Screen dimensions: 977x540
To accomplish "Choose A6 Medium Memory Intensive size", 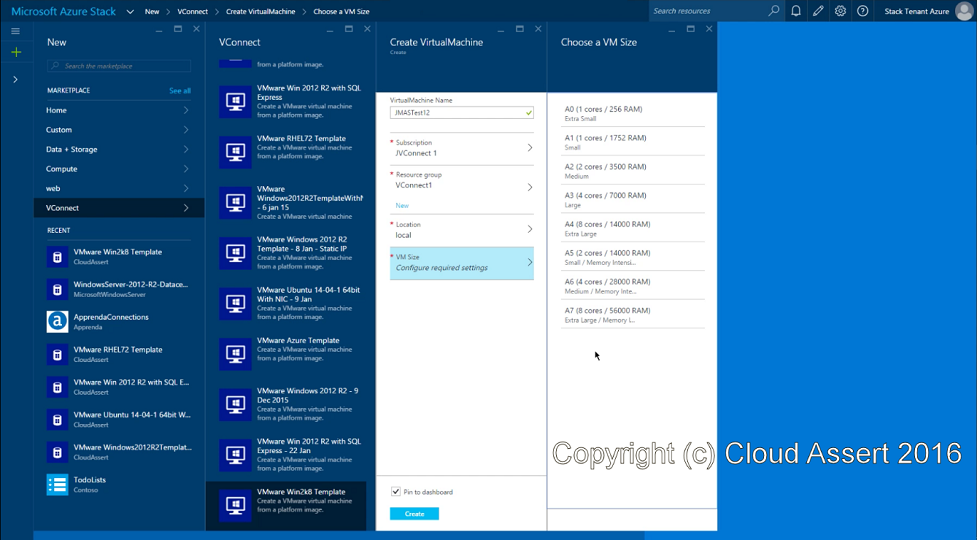I will click(633, 286).
